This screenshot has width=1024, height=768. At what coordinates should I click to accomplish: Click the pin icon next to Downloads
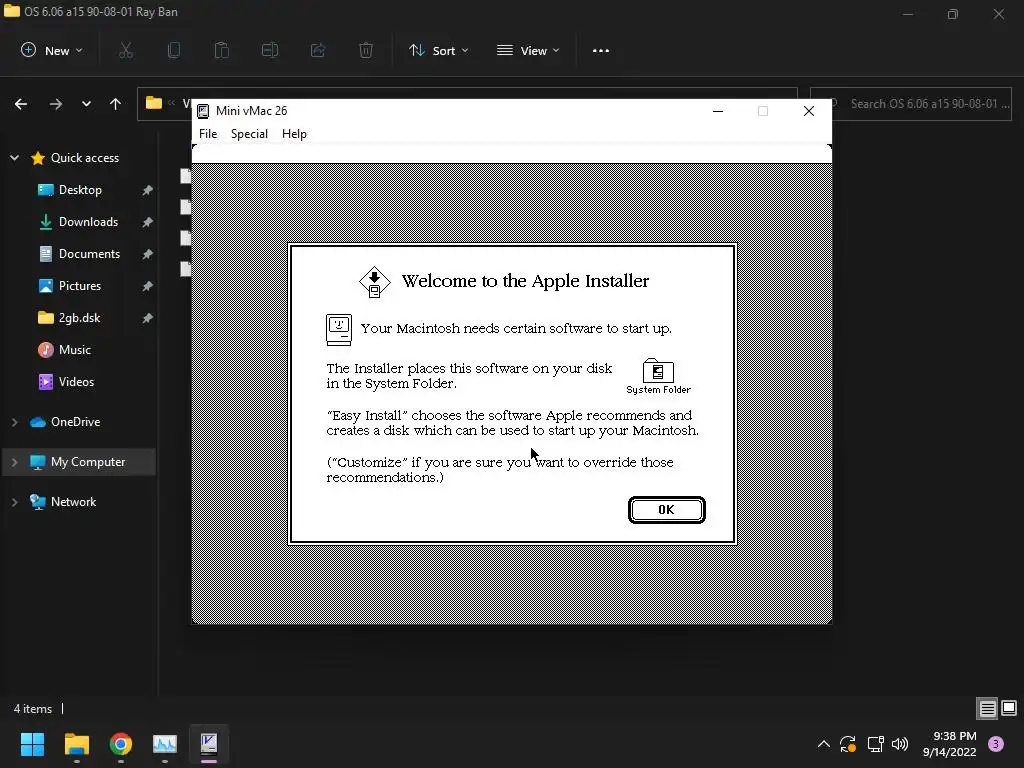coord(148,222)
